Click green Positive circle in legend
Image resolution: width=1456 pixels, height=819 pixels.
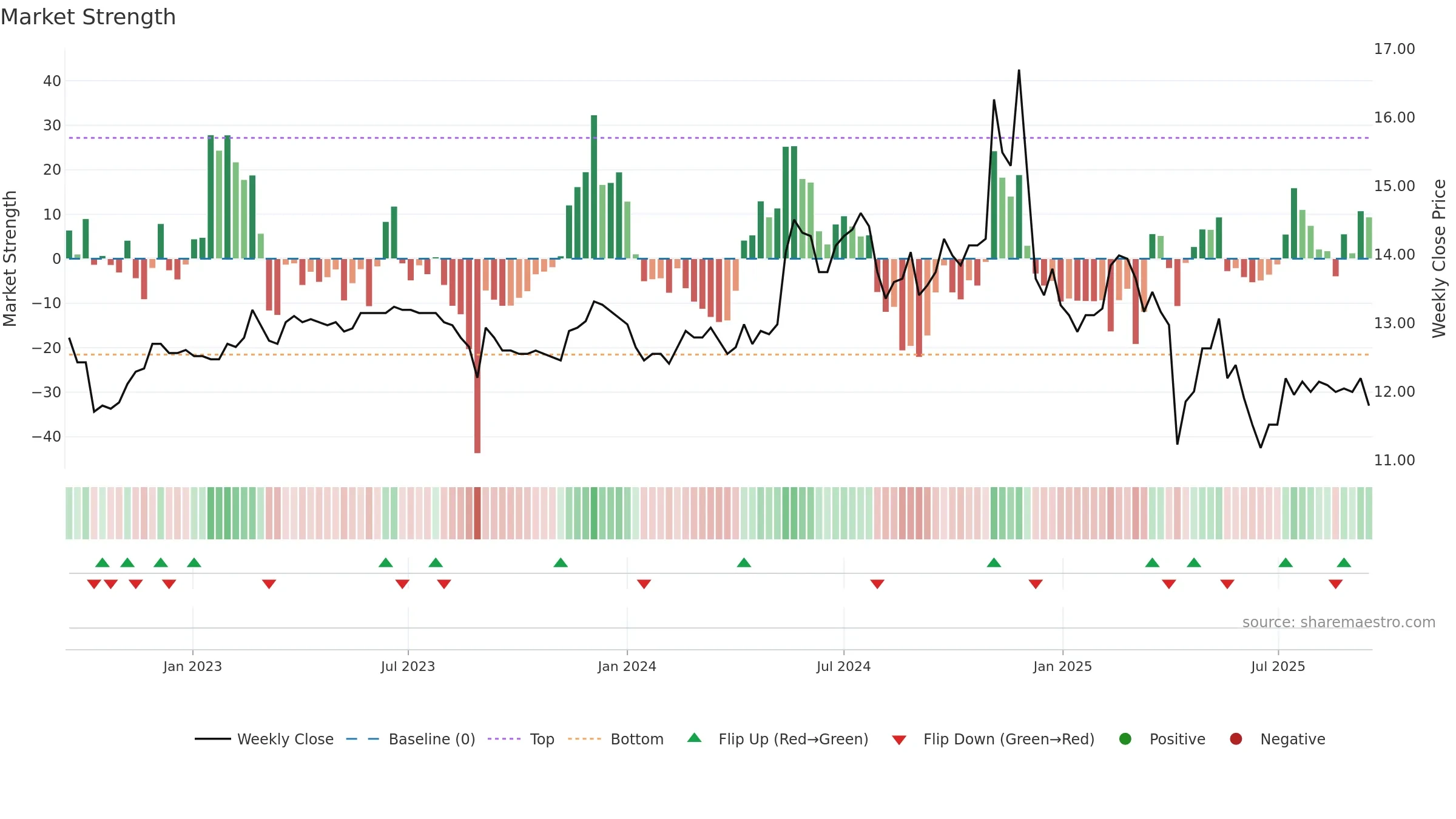[x=1125, y=739]
